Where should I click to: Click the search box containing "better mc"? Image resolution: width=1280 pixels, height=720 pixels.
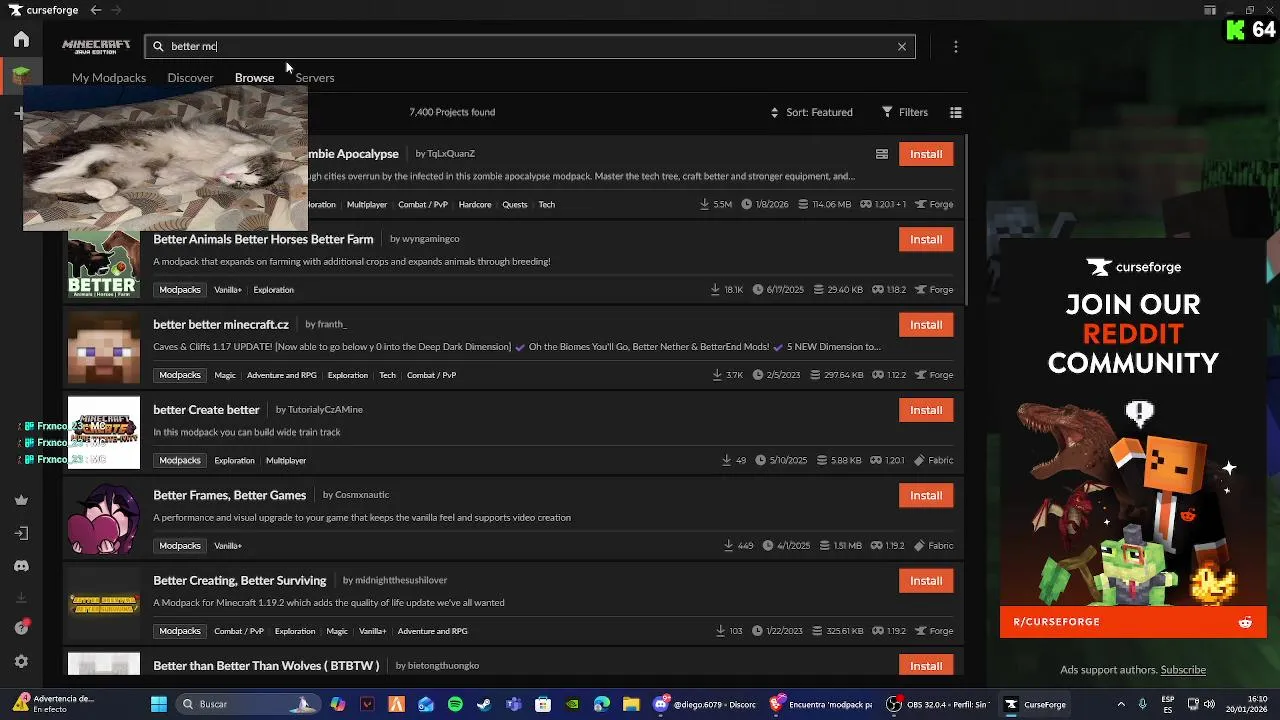530,46
